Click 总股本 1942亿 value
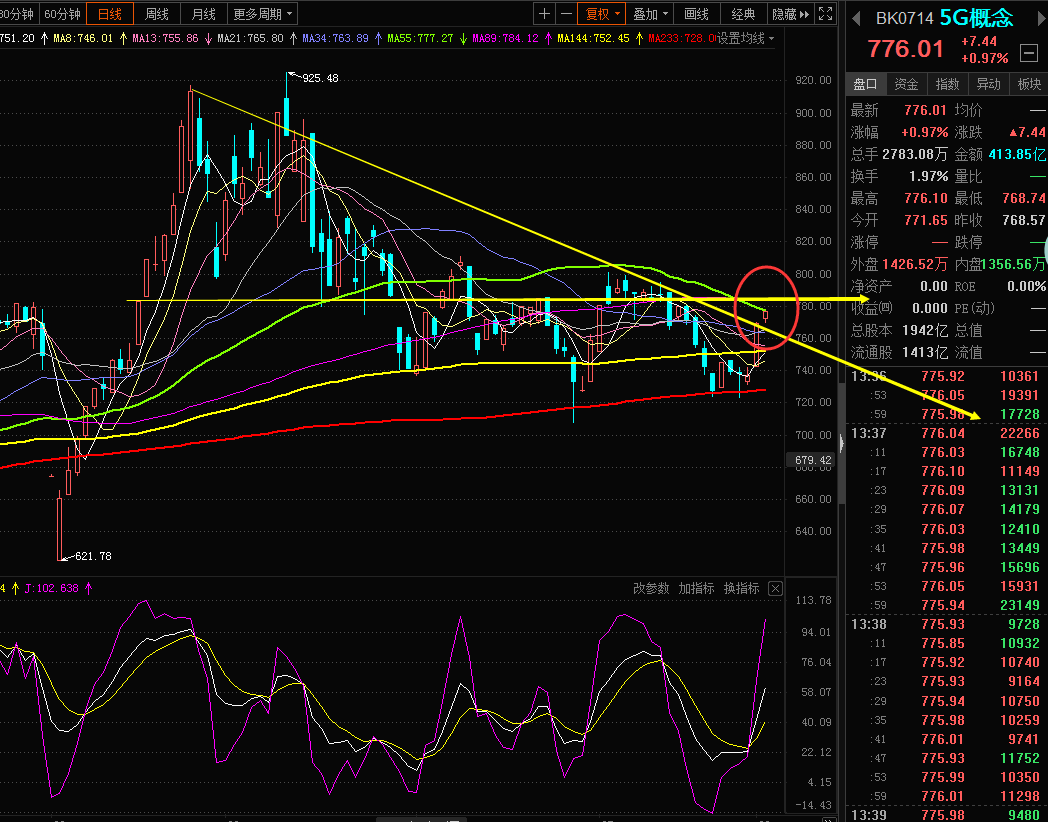Viewport: 1048px width, 822px height. coord(925,330)
